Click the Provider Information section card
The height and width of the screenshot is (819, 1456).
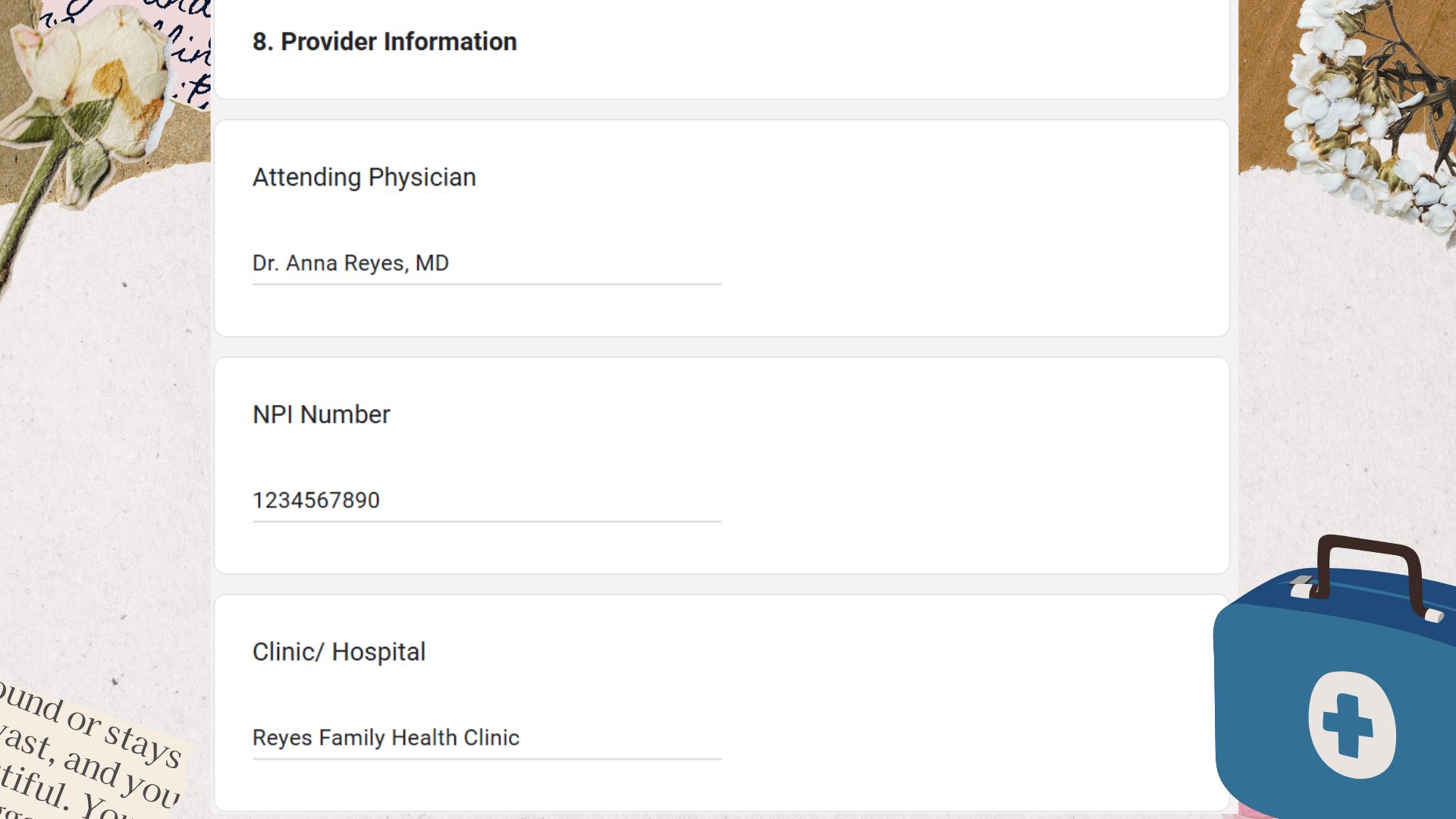(x=722, y=48)
